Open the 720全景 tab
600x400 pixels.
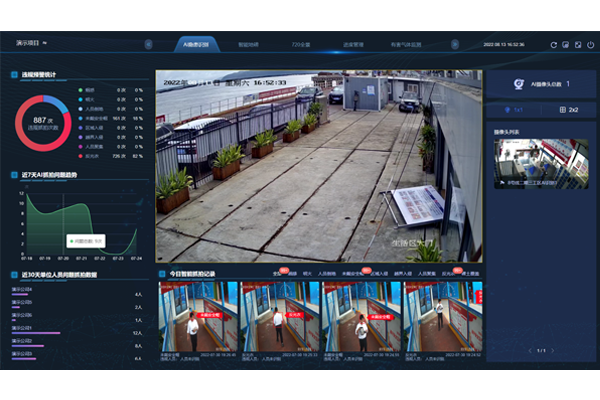click(301, 44)
